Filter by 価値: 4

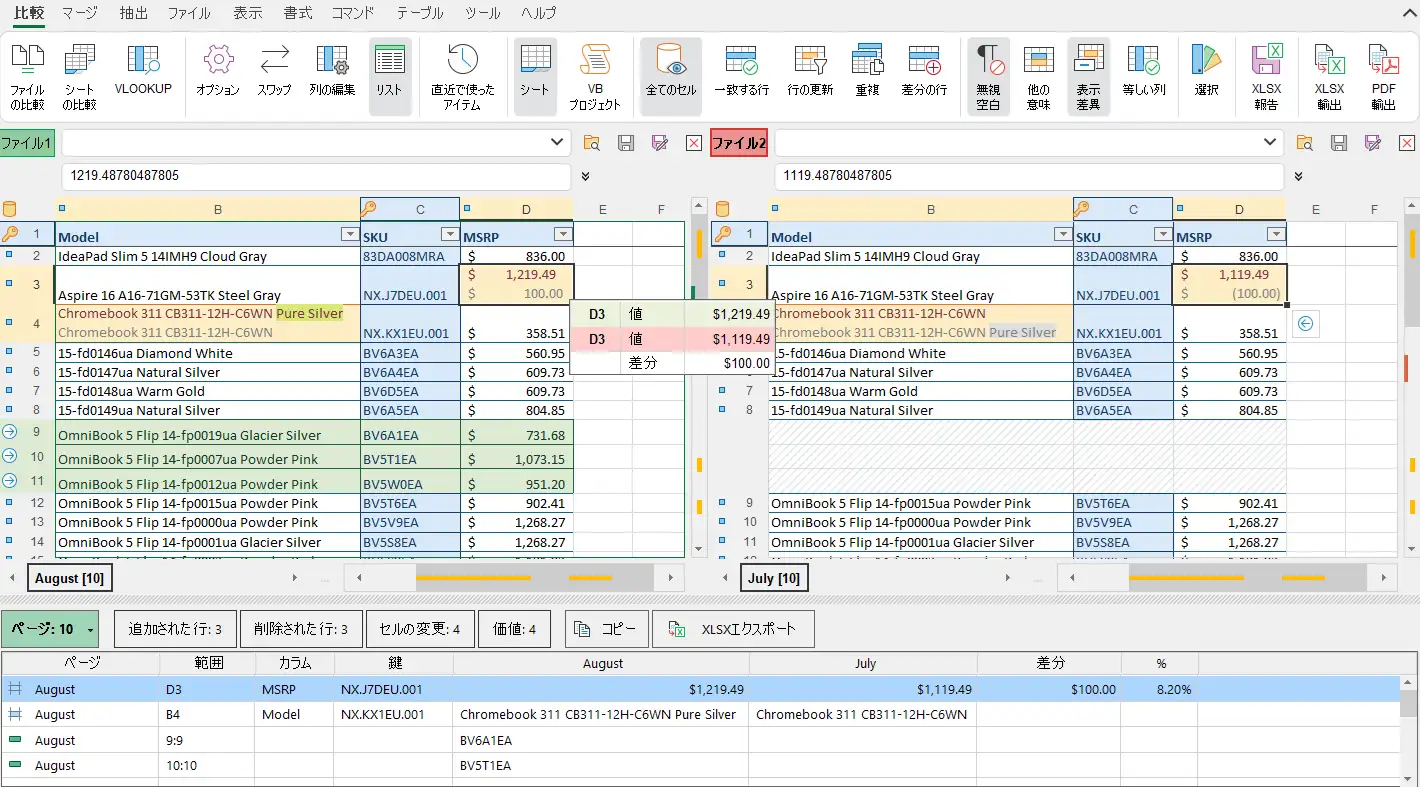pyautogui.click(x=514, y=629)
